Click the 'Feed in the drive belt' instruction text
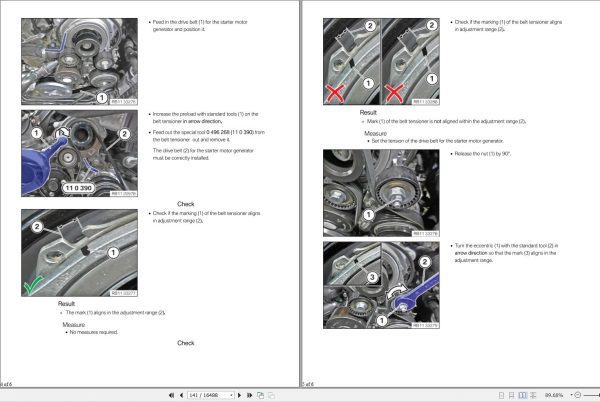This screenshot has height=402, width=600. [200, 26]
